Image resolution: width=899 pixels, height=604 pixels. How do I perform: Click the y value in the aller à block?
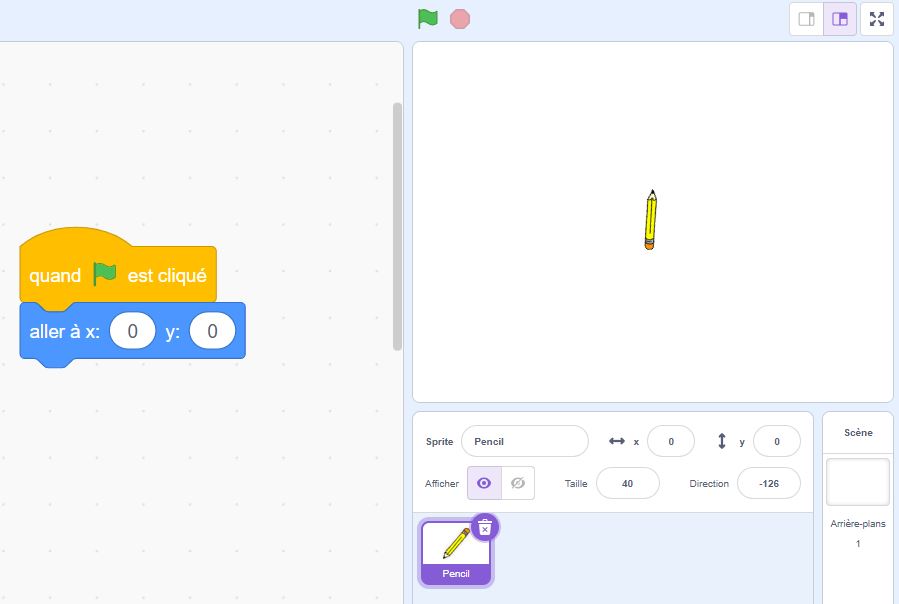click(x=211, y=331)
